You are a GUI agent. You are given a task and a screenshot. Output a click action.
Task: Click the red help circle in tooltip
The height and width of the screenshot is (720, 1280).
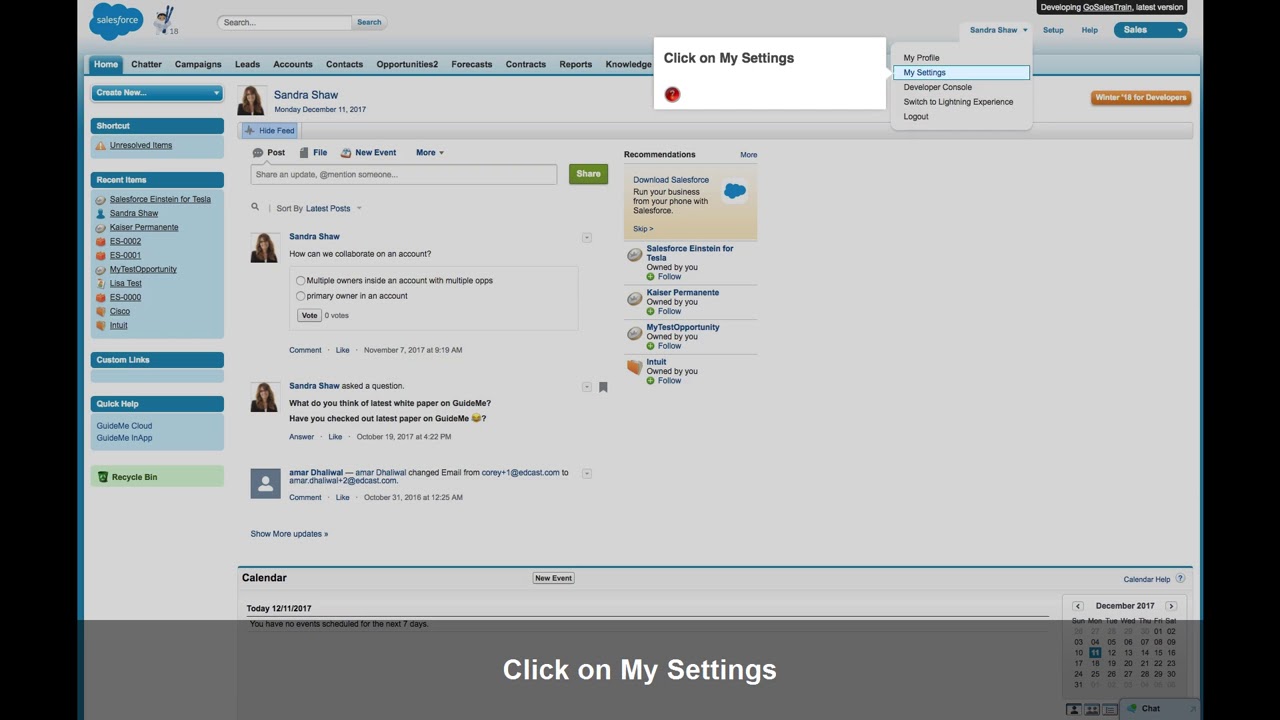pos(672,94)
